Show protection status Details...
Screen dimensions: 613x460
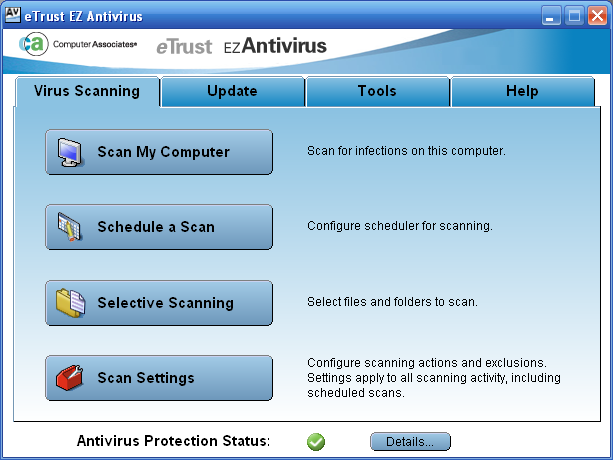(410, 442)
